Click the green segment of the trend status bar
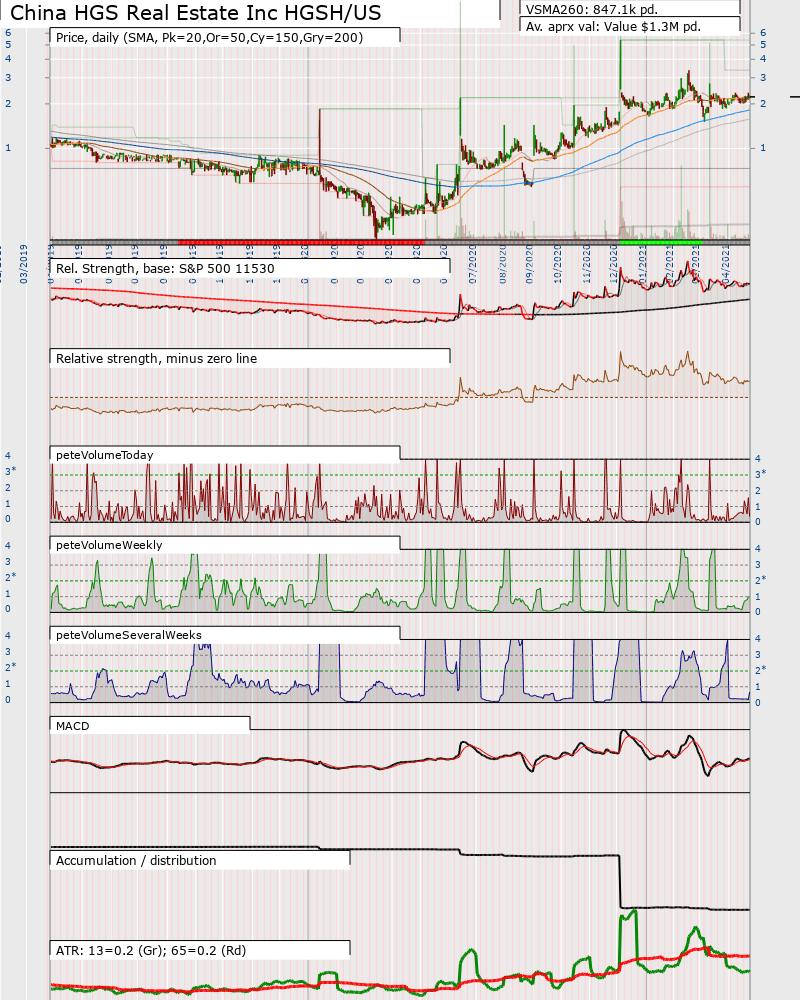 tap(660, 242)
